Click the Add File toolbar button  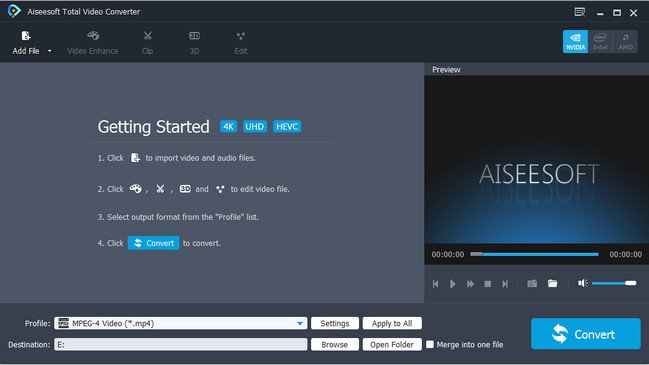click(26, 43)
